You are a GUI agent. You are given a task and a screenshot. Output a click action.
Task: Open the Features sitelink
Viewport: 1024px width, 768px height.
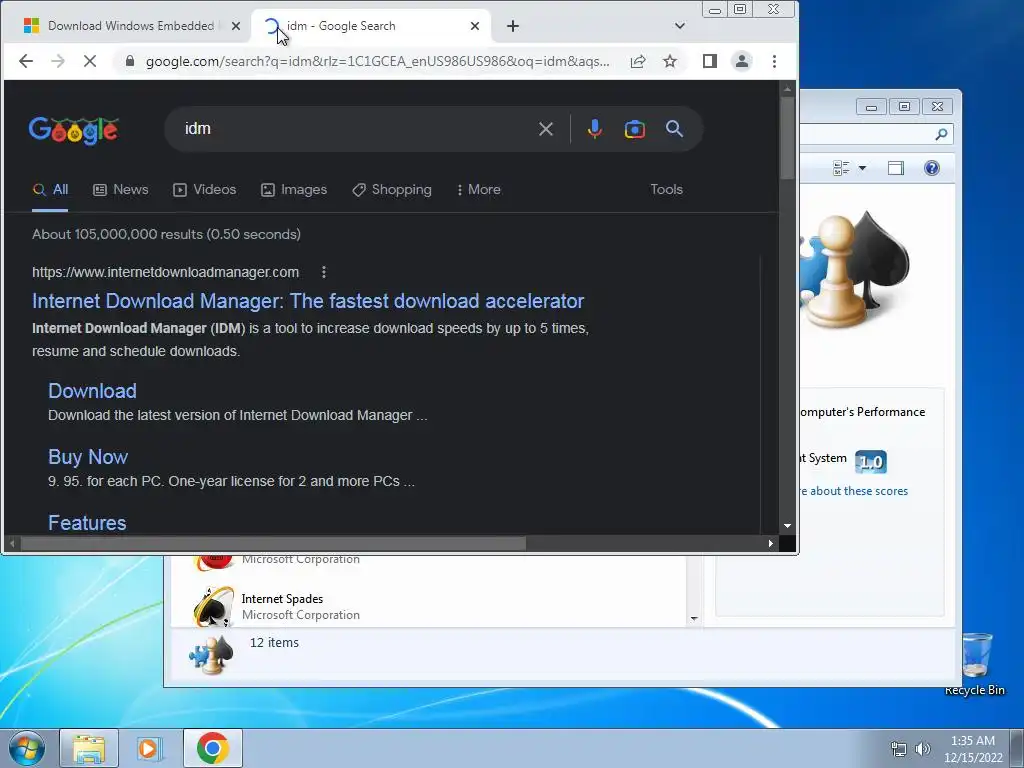87,523
